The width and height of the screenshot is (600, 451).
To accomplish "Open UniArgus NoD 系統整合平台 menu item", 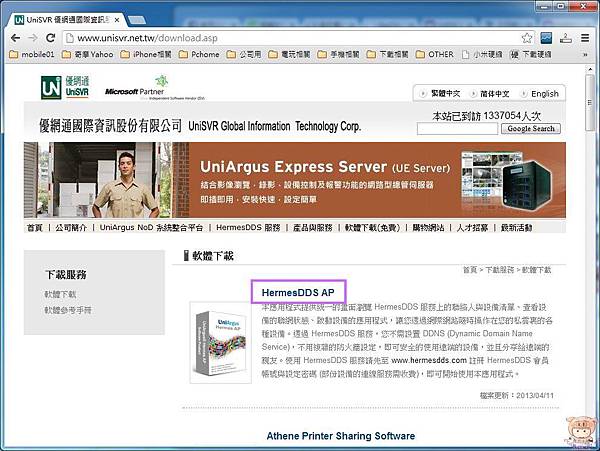I will click(x=151, y=228).
